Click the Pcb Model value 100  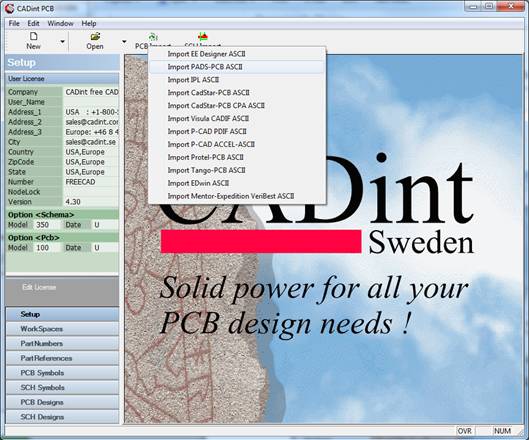47,248
